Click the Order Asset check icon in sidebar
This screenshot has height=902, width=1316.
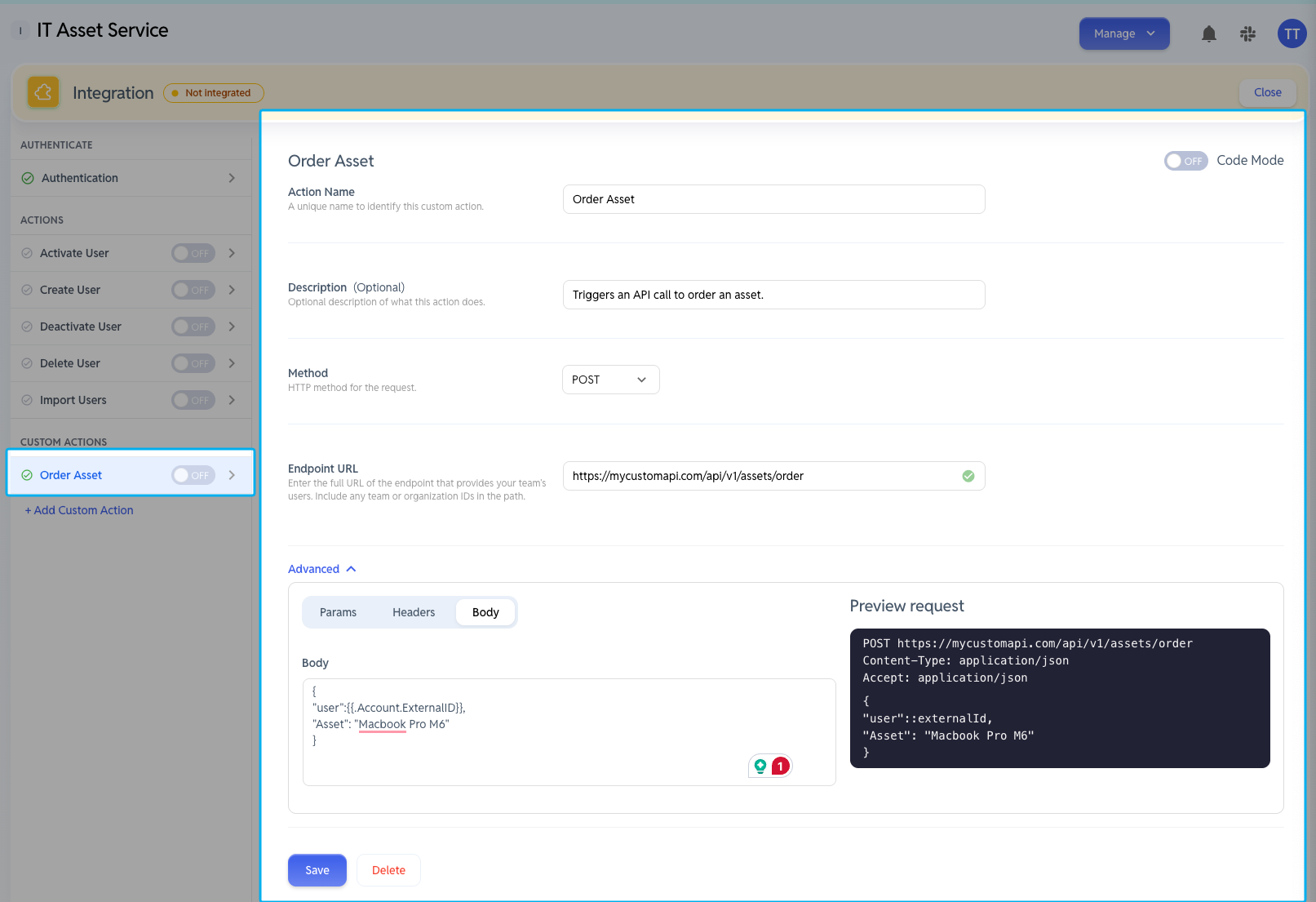[27, 475]
